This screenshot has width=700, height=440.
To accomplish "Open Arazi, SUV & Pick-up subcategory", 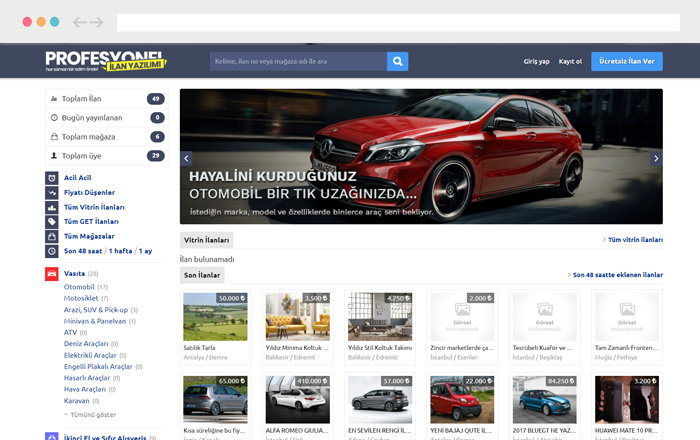I will click(x=96, y=310).
